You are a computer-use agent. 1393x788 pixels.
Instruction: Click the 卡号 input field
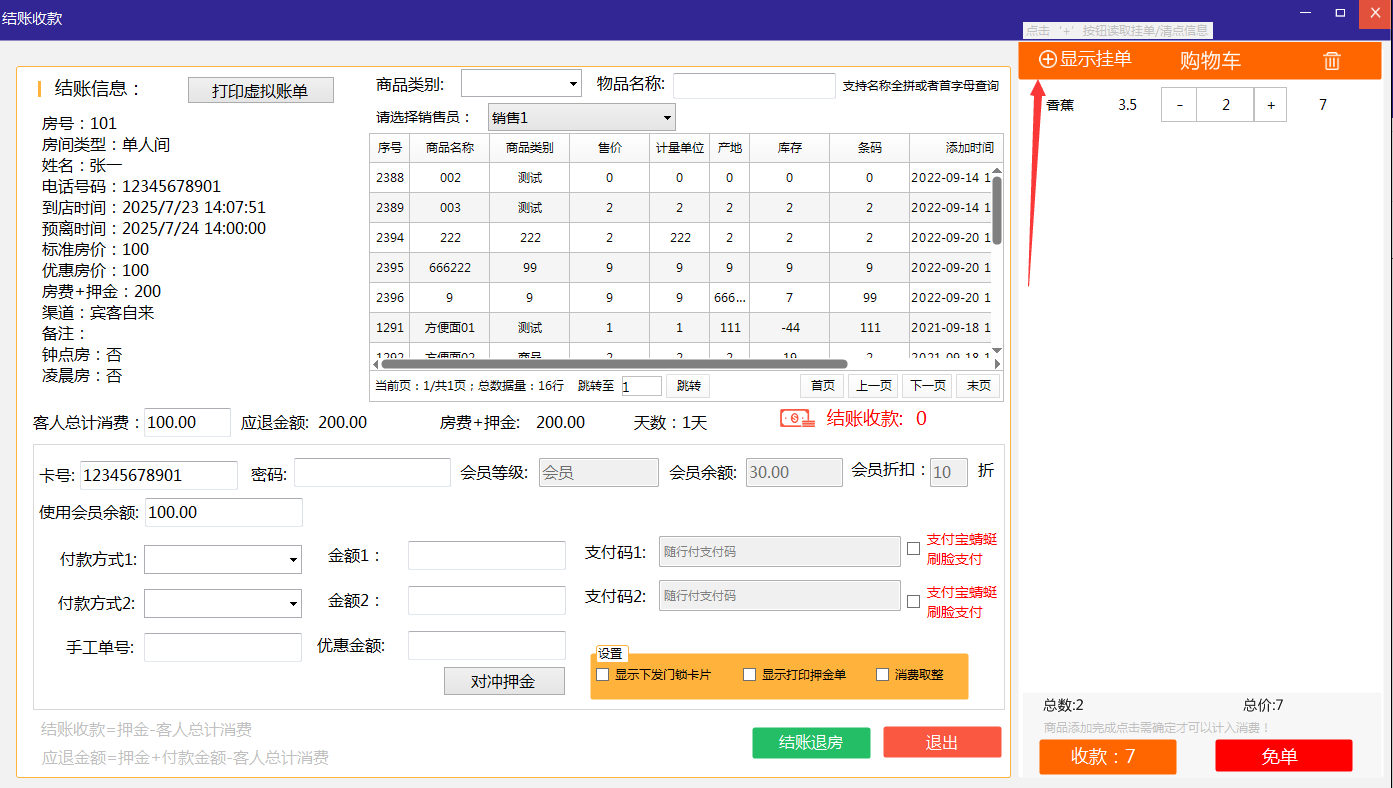pos(159,475)
